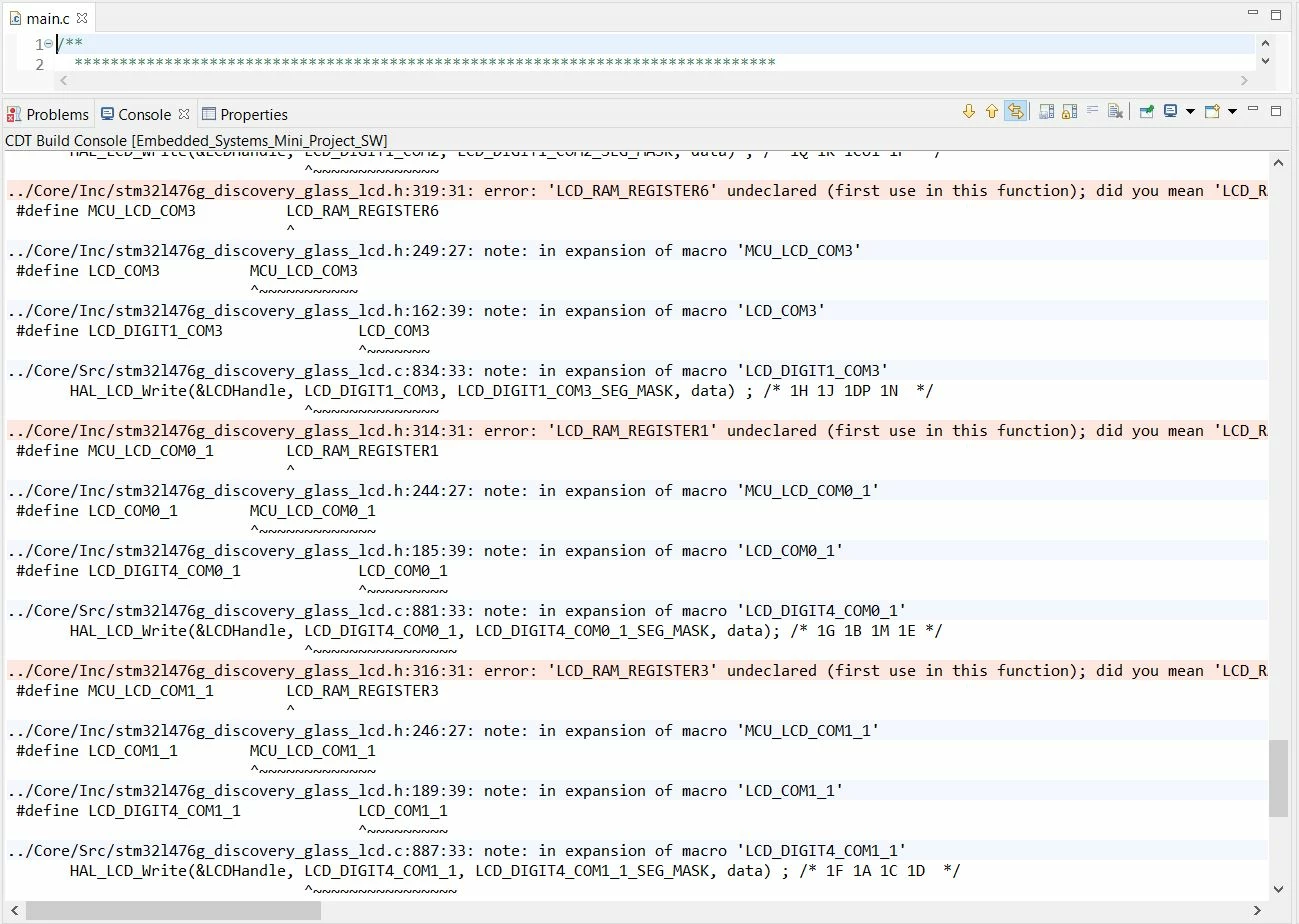Close the Console view tab
This screenshot has width=1299, height=924.
pyautogui.click(x=184, y=114)
